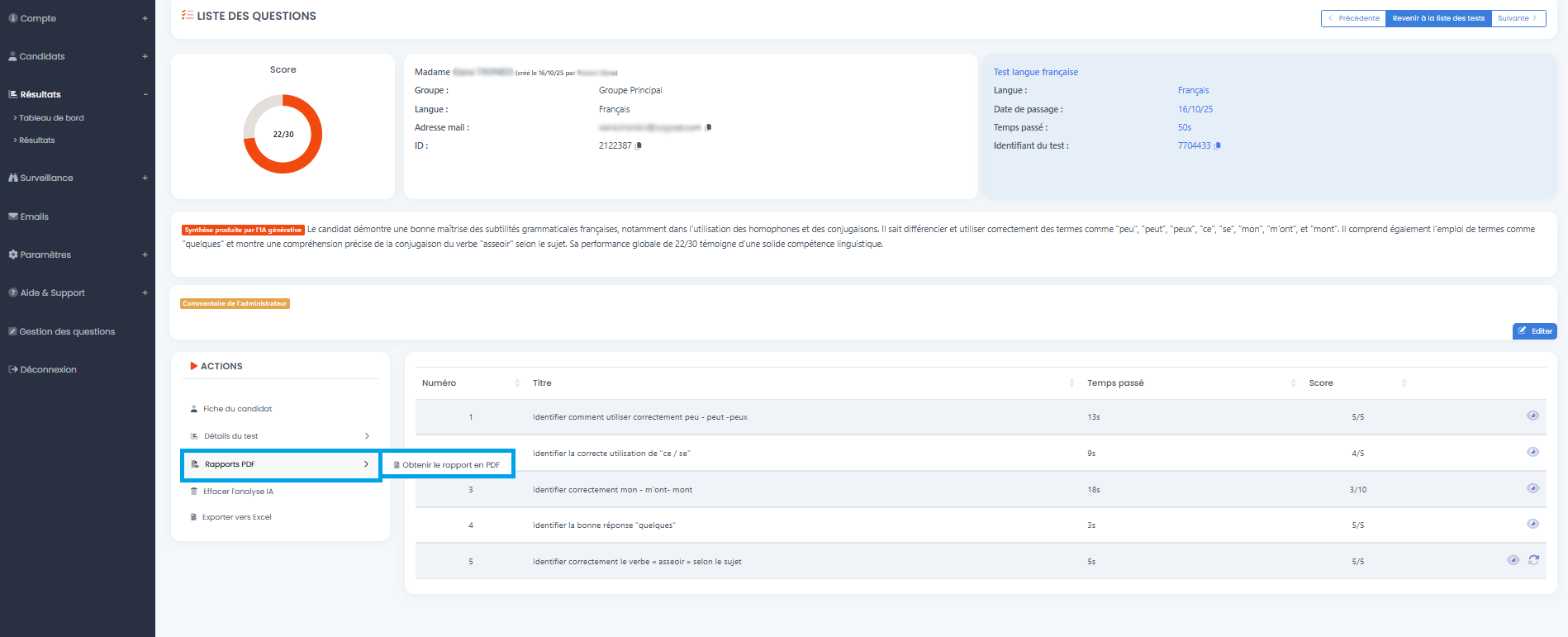Sort table using the Score column arrows

pos(1404,383)
